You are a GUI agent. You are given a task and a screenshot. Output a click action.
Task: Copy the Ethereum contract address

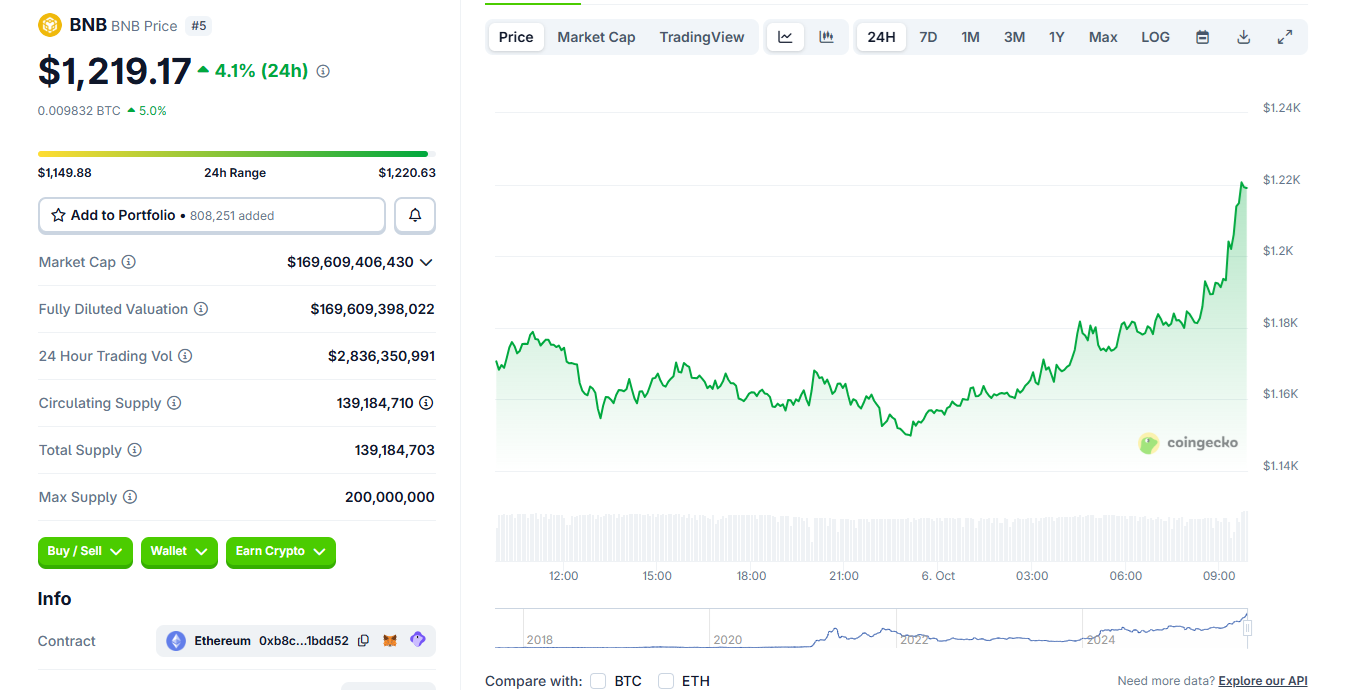click(363, 641)
